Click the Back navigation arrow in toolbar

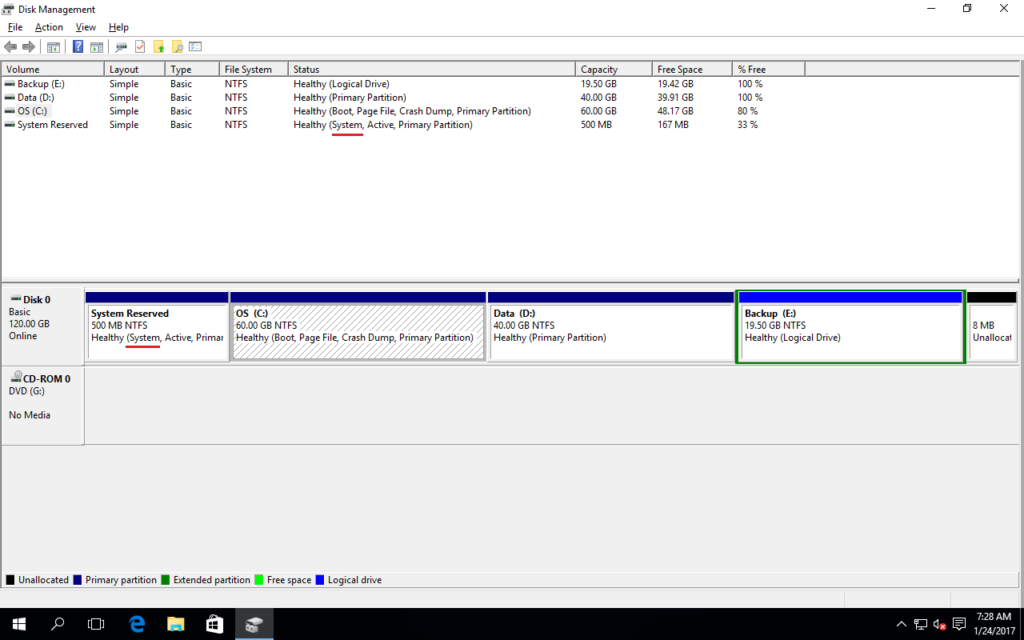[x=11, y=45]
